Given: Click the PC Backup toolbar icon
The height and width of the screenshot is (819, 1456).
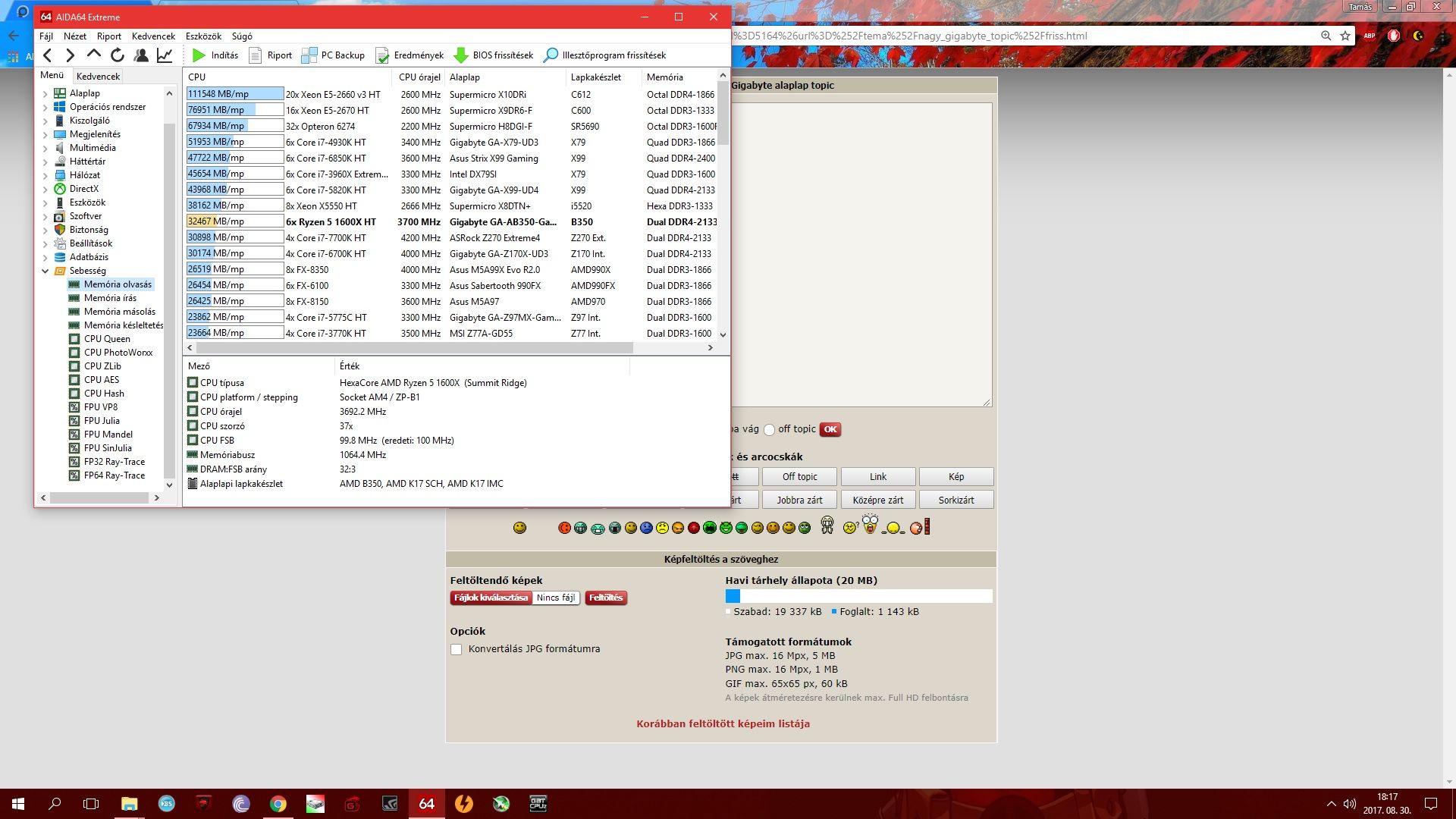Looking at the screenshot, I should point(309,55).
